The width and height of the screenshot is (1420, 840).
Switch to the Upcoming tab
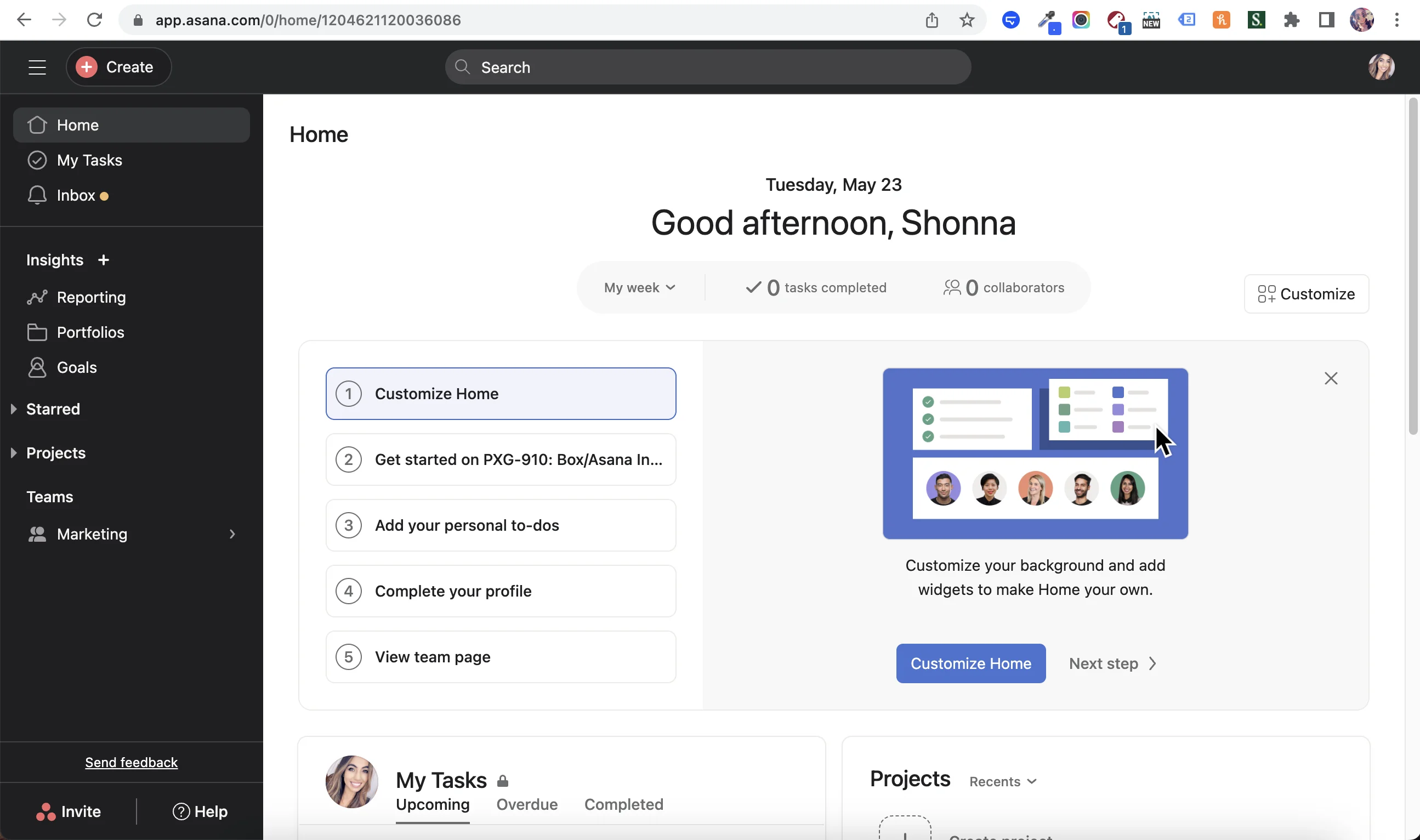(x=433, y=805)
